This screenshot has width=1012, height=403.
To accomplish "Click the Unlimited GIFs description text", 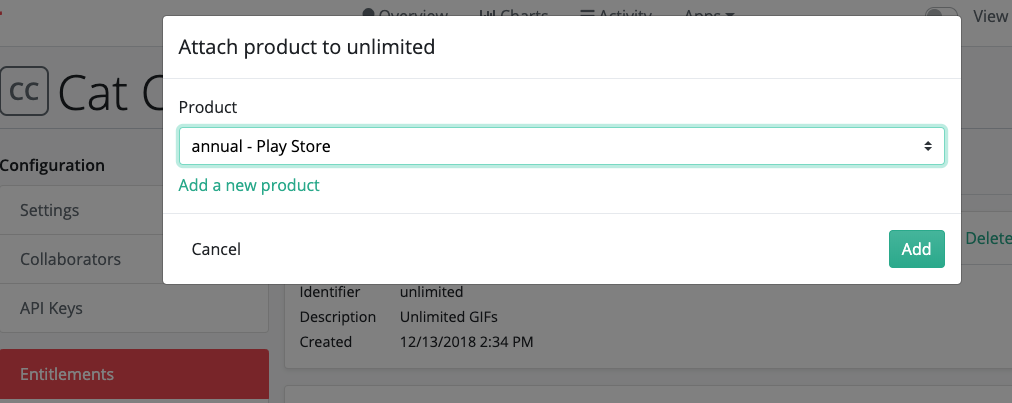I will click(x=449, y=317).
